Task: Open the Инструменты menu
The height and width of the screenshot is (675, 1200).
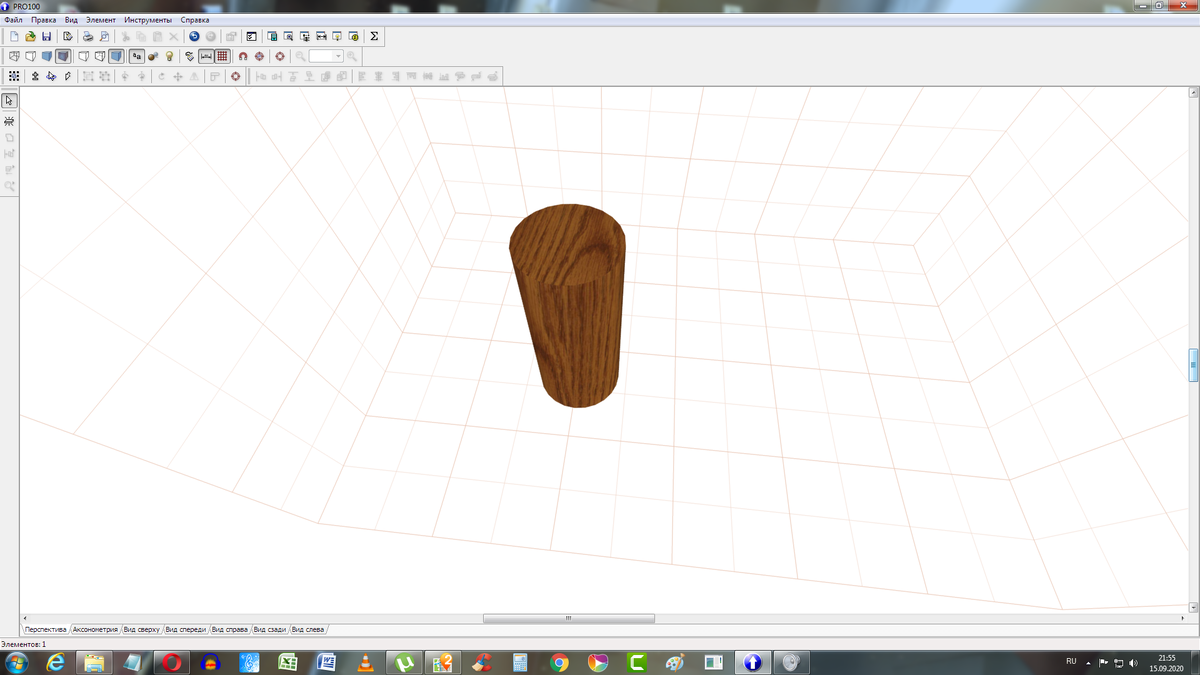Action: tap(148, 20)
